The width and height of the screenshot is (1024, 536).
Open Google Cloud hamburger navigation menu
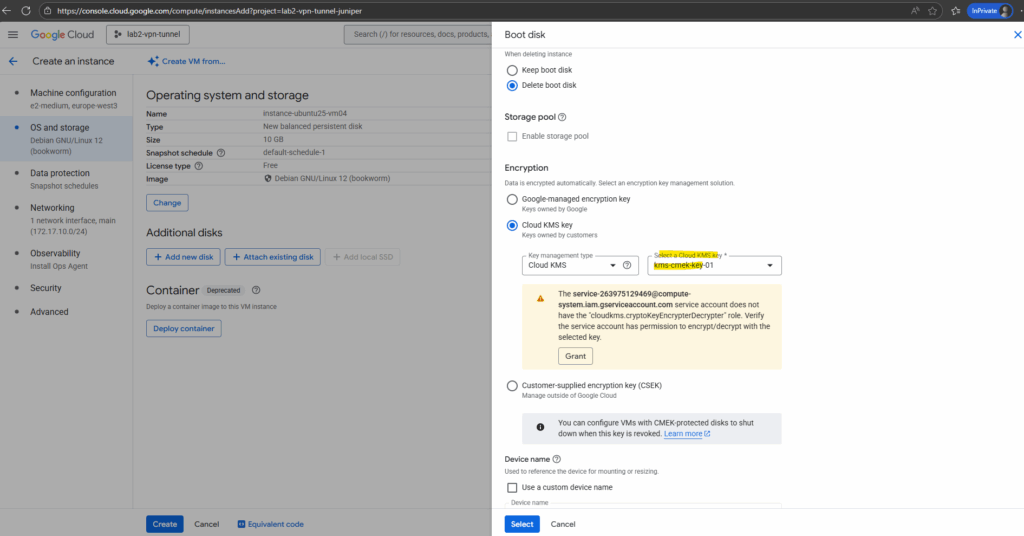[x=13, y=35]
